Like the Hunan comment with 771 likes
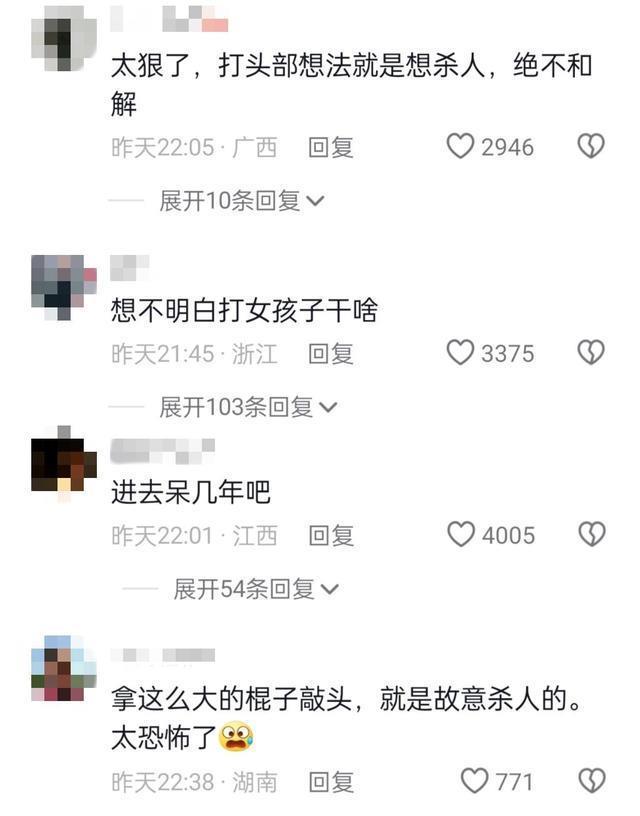Image resolution: width=640 pixels, height=816 pixels. click(x=475, y=781)
